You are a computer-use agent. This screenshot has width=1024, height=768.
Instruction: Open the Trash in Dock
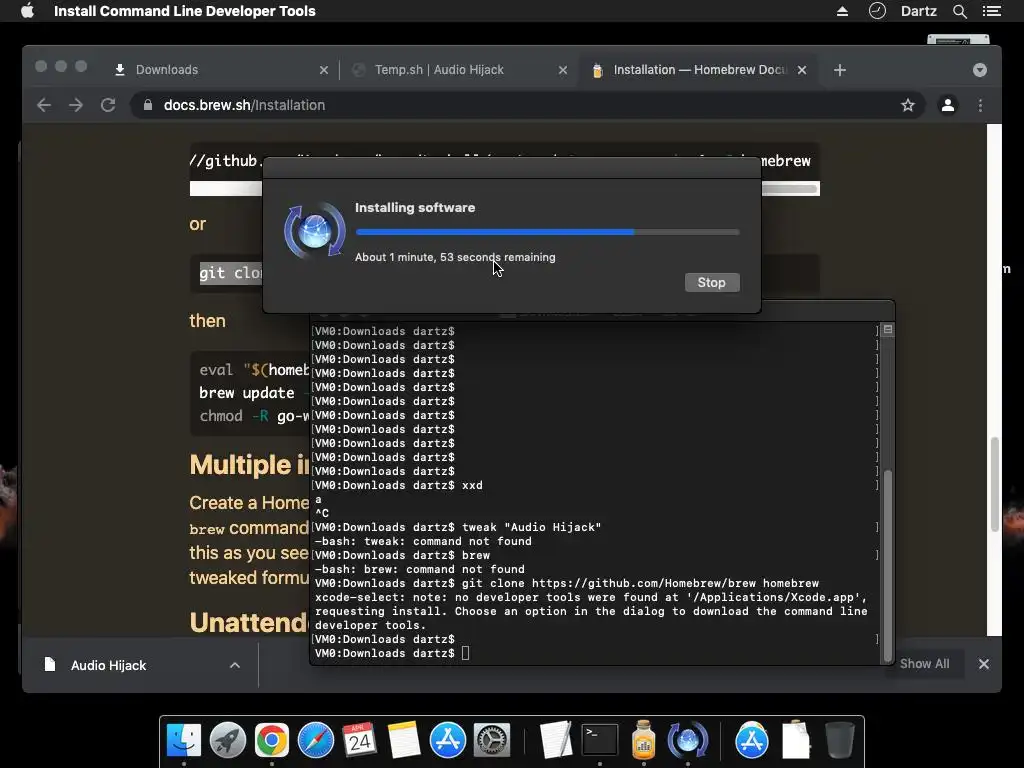click(839, 740)
